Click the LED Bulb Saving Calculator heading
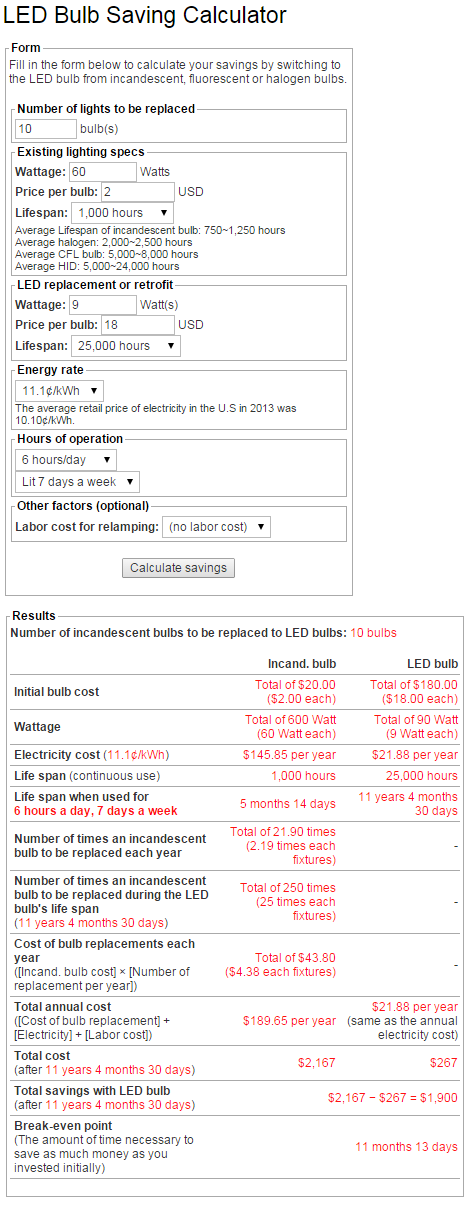Screen dimensions: 473x1206 (146, 16)
